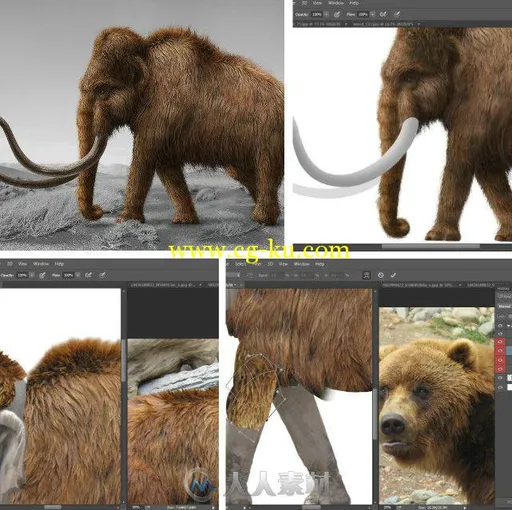The image size is (512, 510).
Task: Close the first document tab in top-right window
Action: tap(346, 24)
